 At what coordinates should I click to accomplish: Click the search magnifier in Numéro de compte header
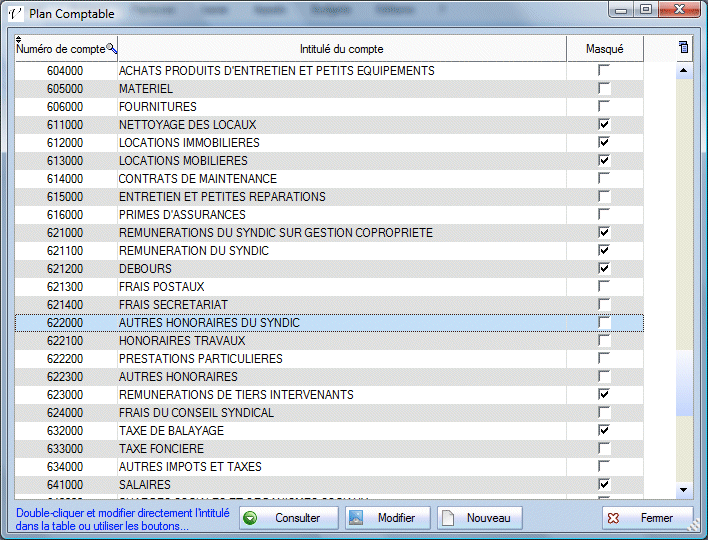coord(112,48)
